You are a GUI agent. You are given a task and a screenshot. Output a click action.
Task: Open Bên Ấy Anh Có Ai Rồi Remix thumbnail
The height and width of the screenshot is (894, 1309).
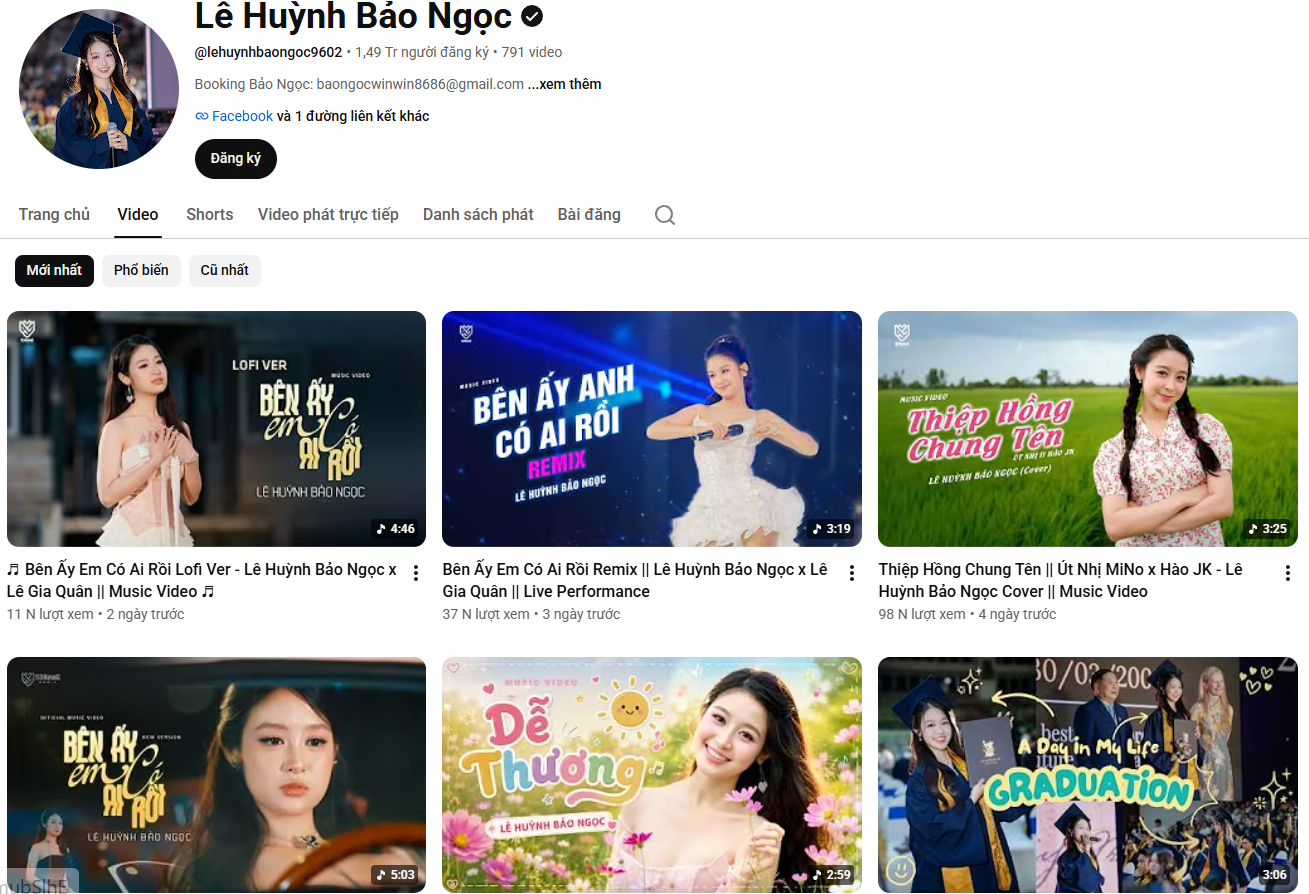point(652,429)
